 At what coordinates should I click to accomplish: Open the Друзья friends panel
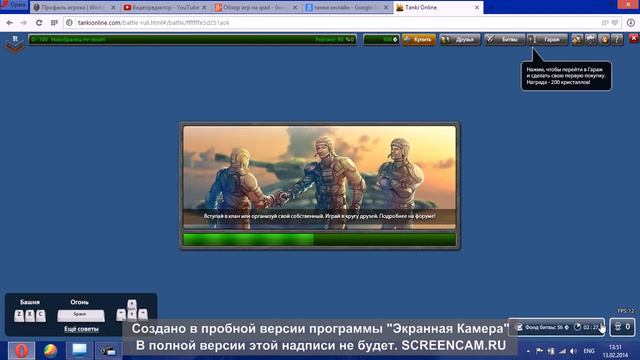tap(460, 40)
